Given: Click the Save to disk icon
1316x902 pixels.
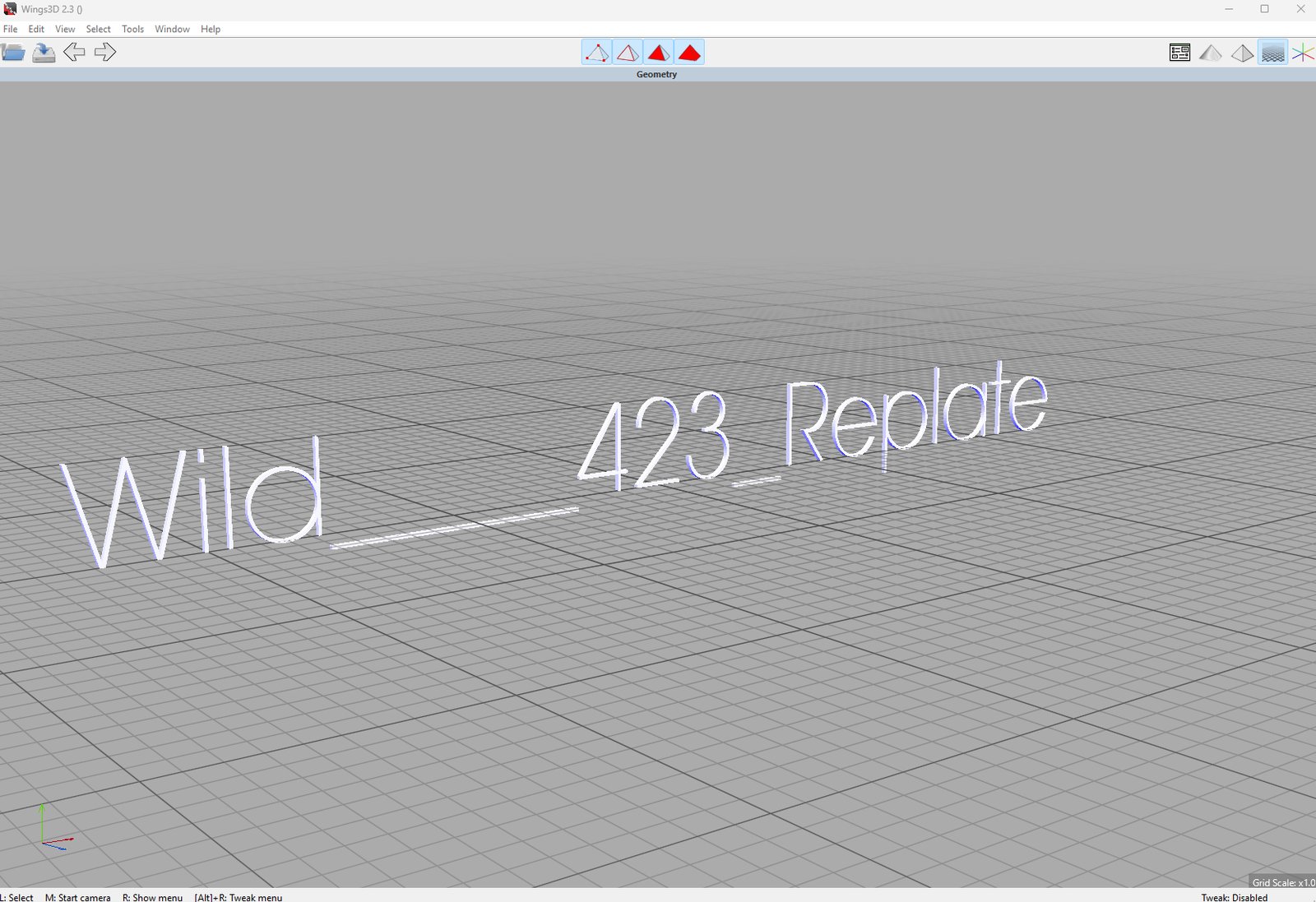Looking at the screenshot, I should (x=44, y=53).
